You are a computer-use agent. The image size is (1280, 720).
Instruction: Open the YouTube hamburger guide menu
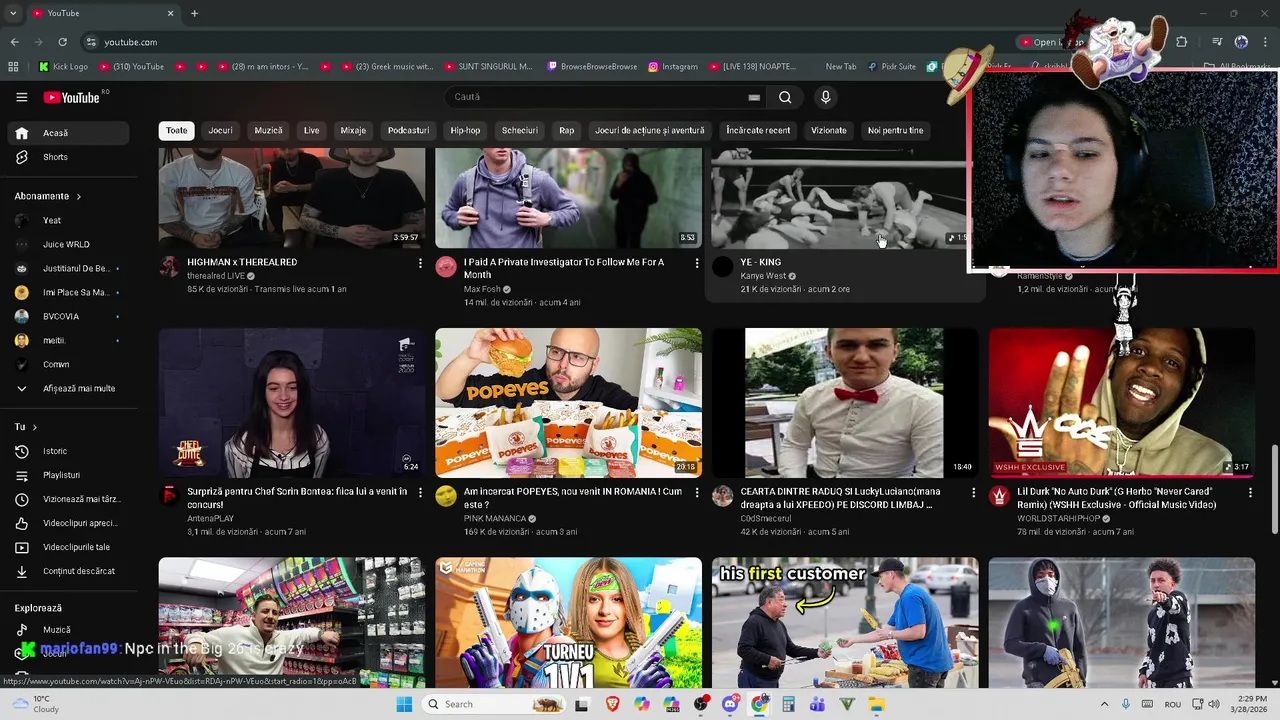click(21, 97)
